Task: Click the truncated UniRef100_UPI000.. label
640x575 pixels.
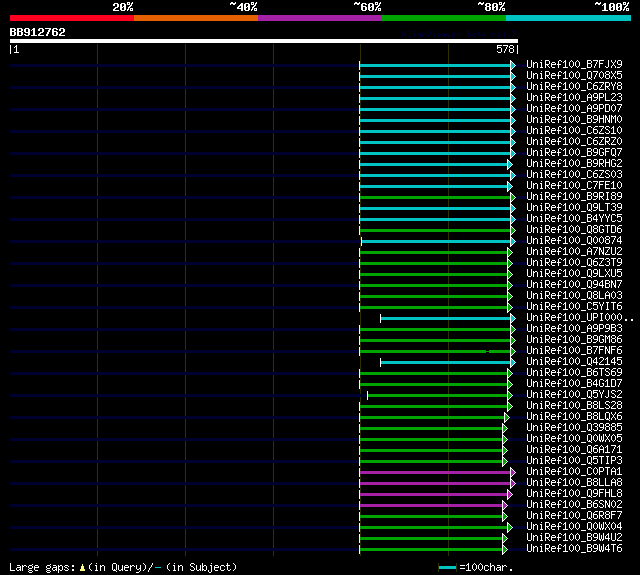Action: pos(580,318)
